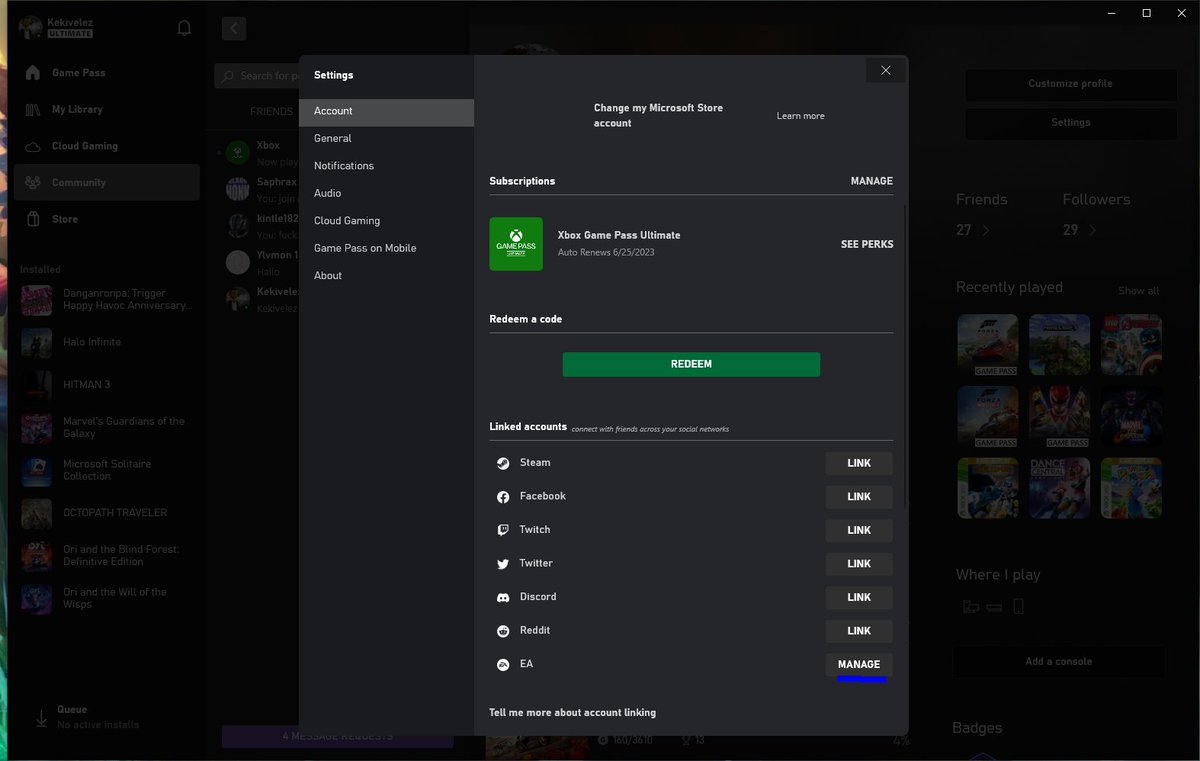Open Microsoft Solitaire Collection icon
Viewport: 1200px width, 761px height.
click(x=37, y=471)
